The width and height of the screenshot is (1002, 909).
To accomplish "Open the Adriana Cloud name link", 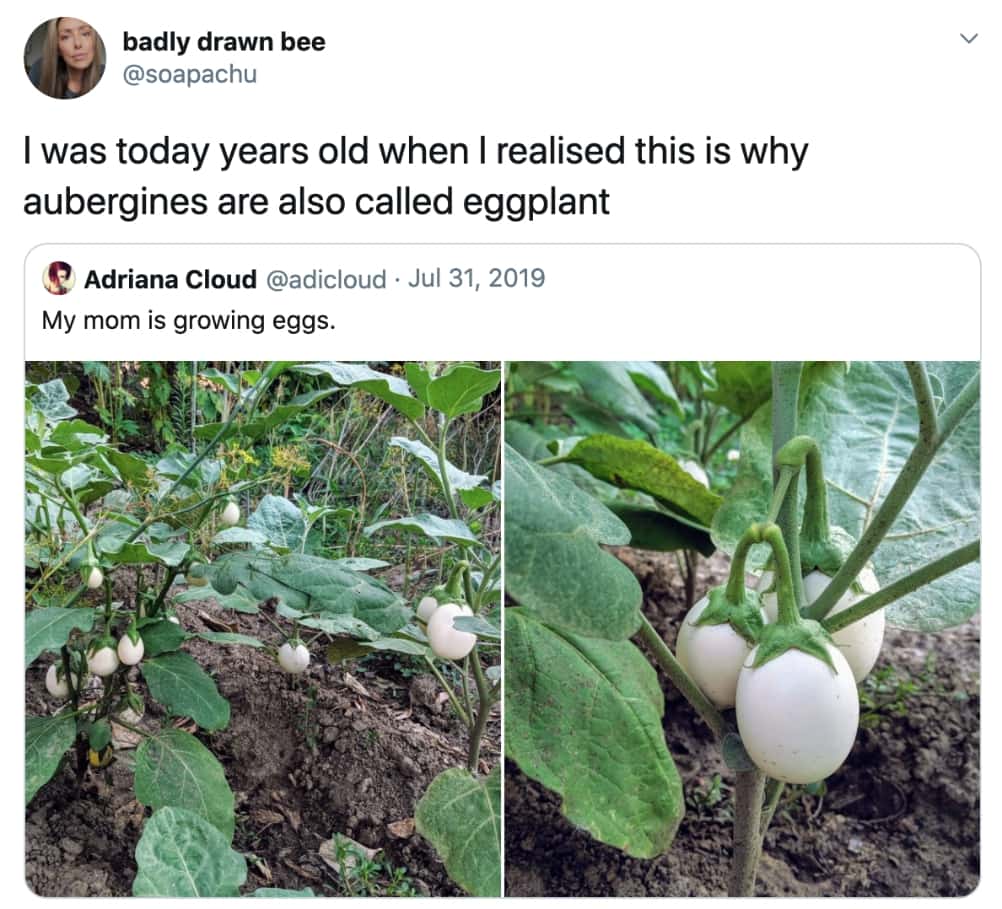I will (170, 279).
